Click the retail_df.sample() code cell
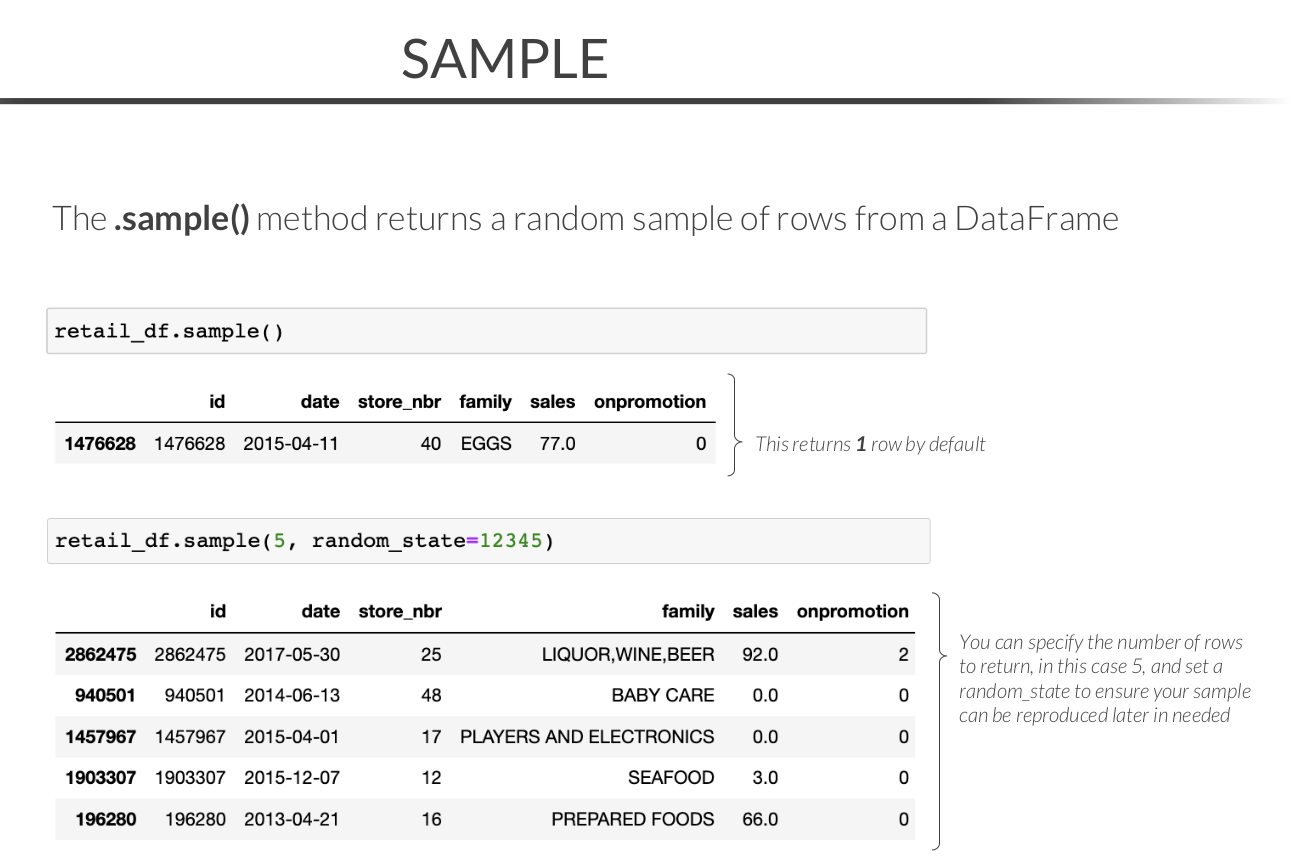 486,331
